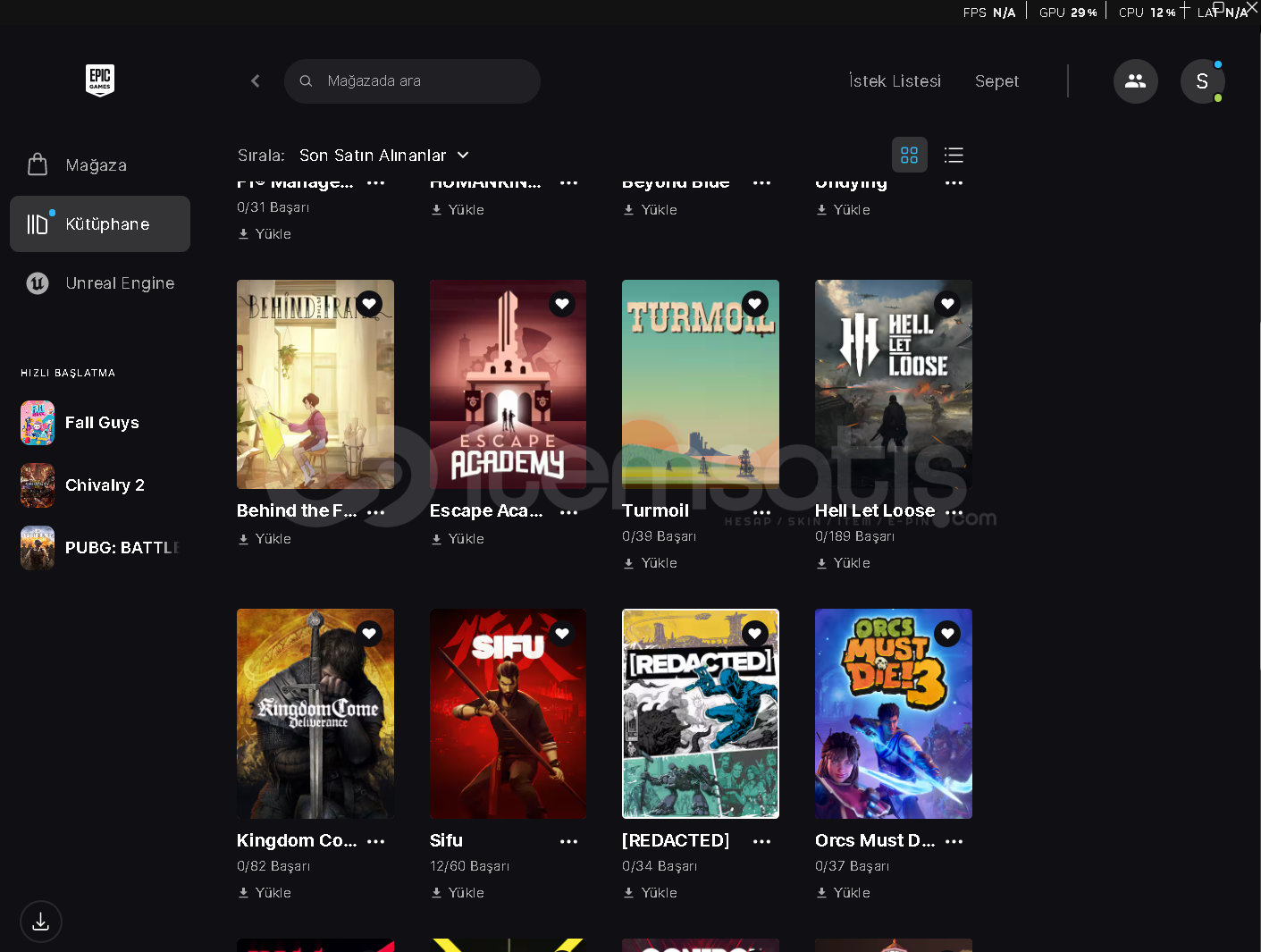Screen dimensions: 1261x952
Task: Click Yükle under Kingdom Come
Action: [265, 893]
